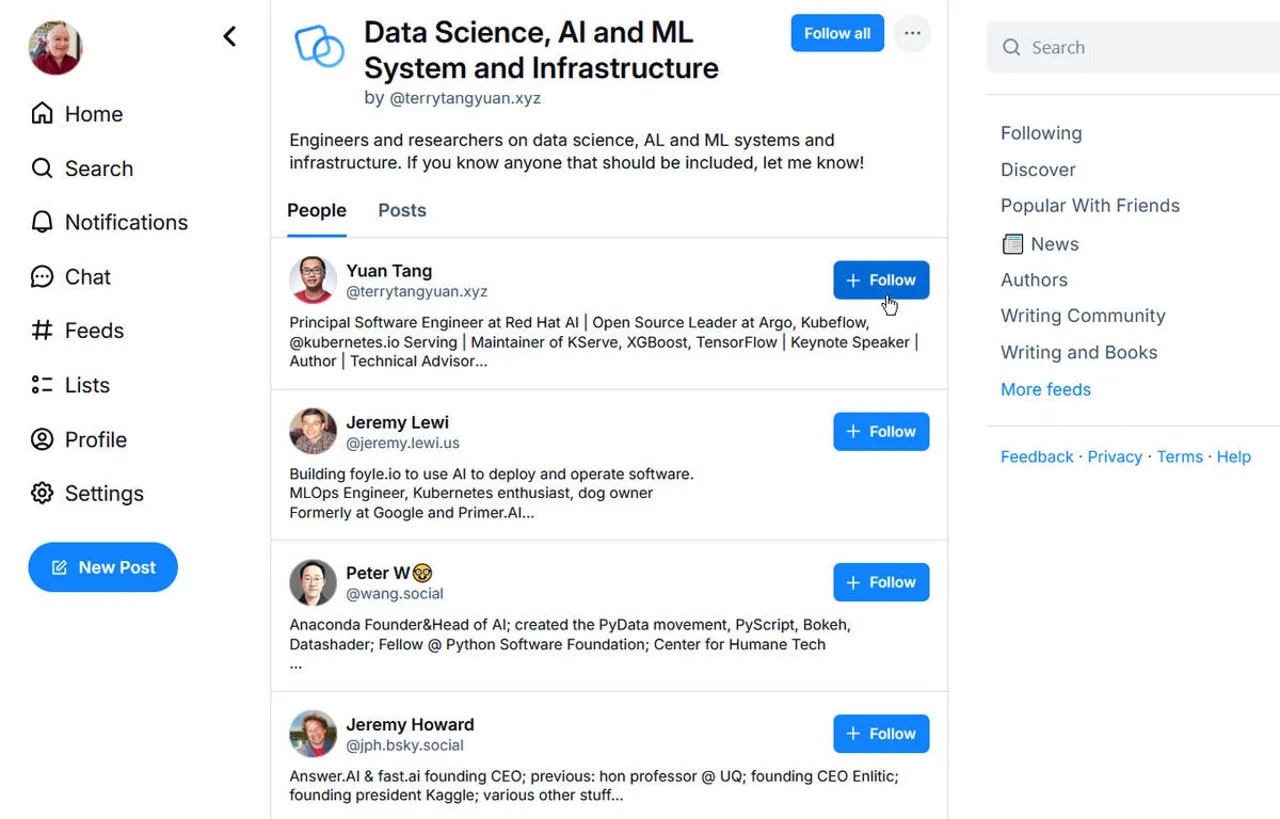This screenshot has height=819, width=1280.
Task: Open the three-dot options menu
Action: coord(912,33)
